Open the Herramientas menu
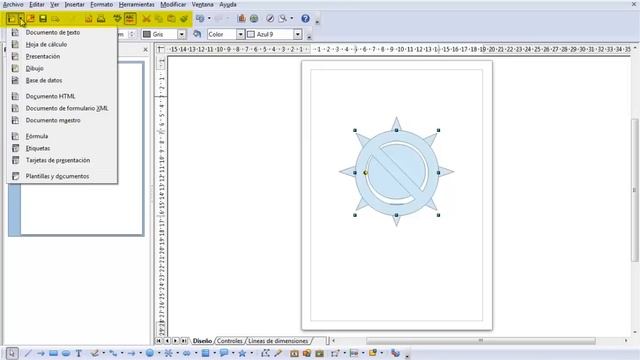 pyautogui.click(x=137, y=4)
